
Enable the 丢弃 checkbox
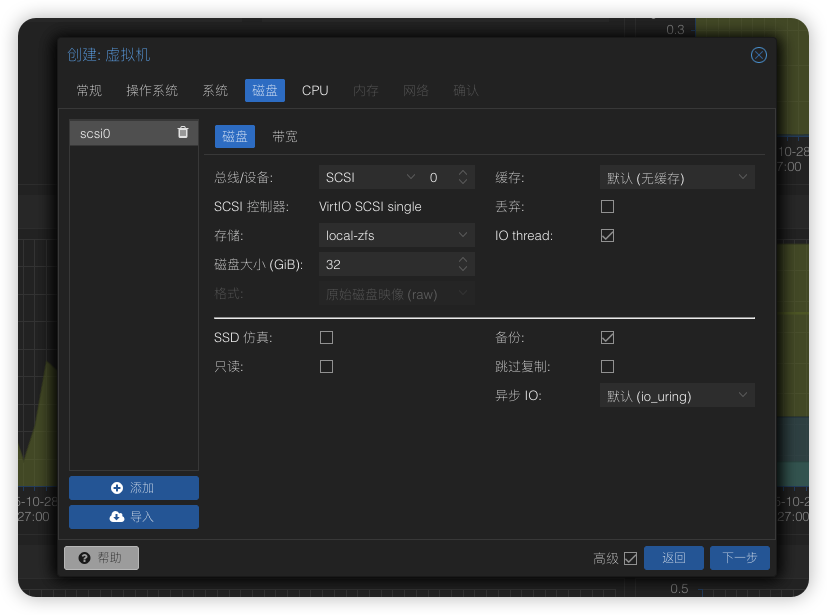pyautogui.click(x=607, y=207)
